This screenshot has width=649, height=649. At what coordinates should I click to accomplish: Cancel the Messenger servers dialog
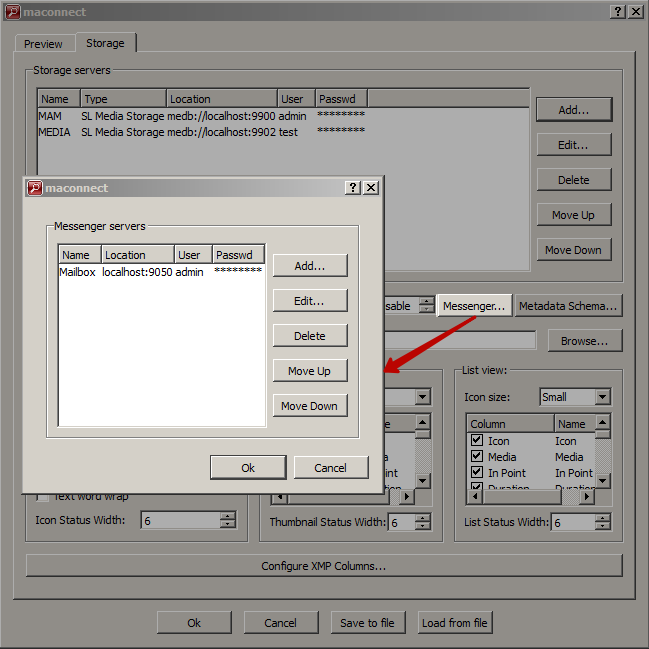point(331,468)
